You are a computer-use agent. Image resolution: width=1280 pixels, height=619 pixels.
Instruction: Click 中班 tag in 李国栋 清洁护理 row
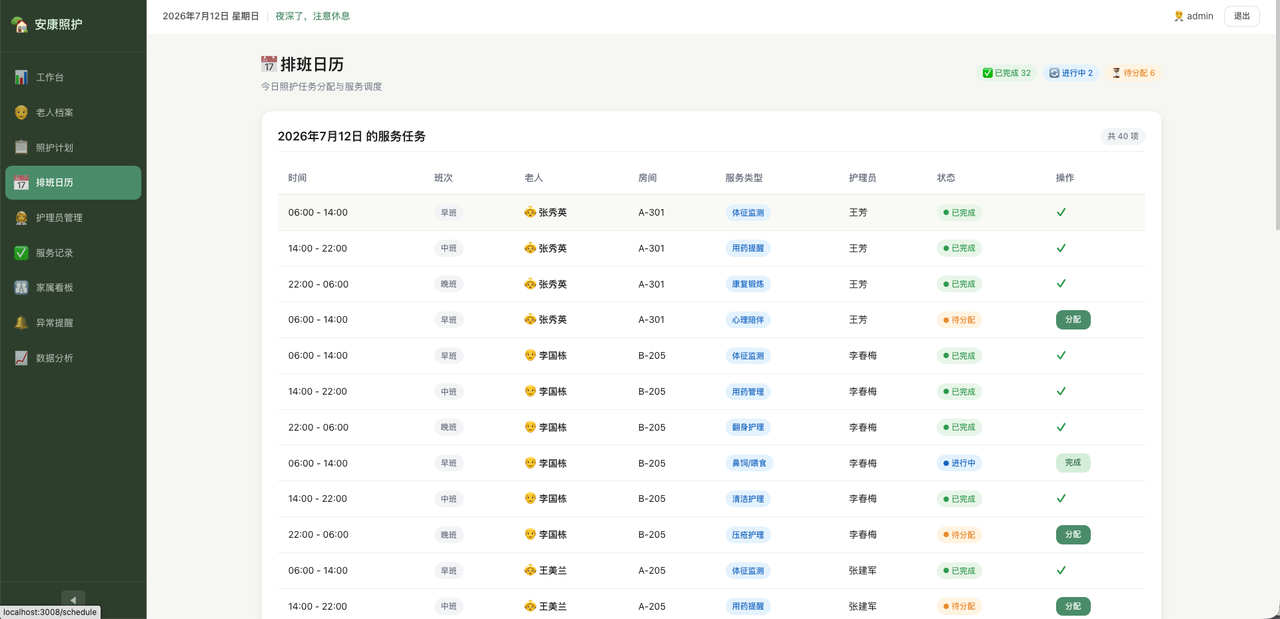448,498
